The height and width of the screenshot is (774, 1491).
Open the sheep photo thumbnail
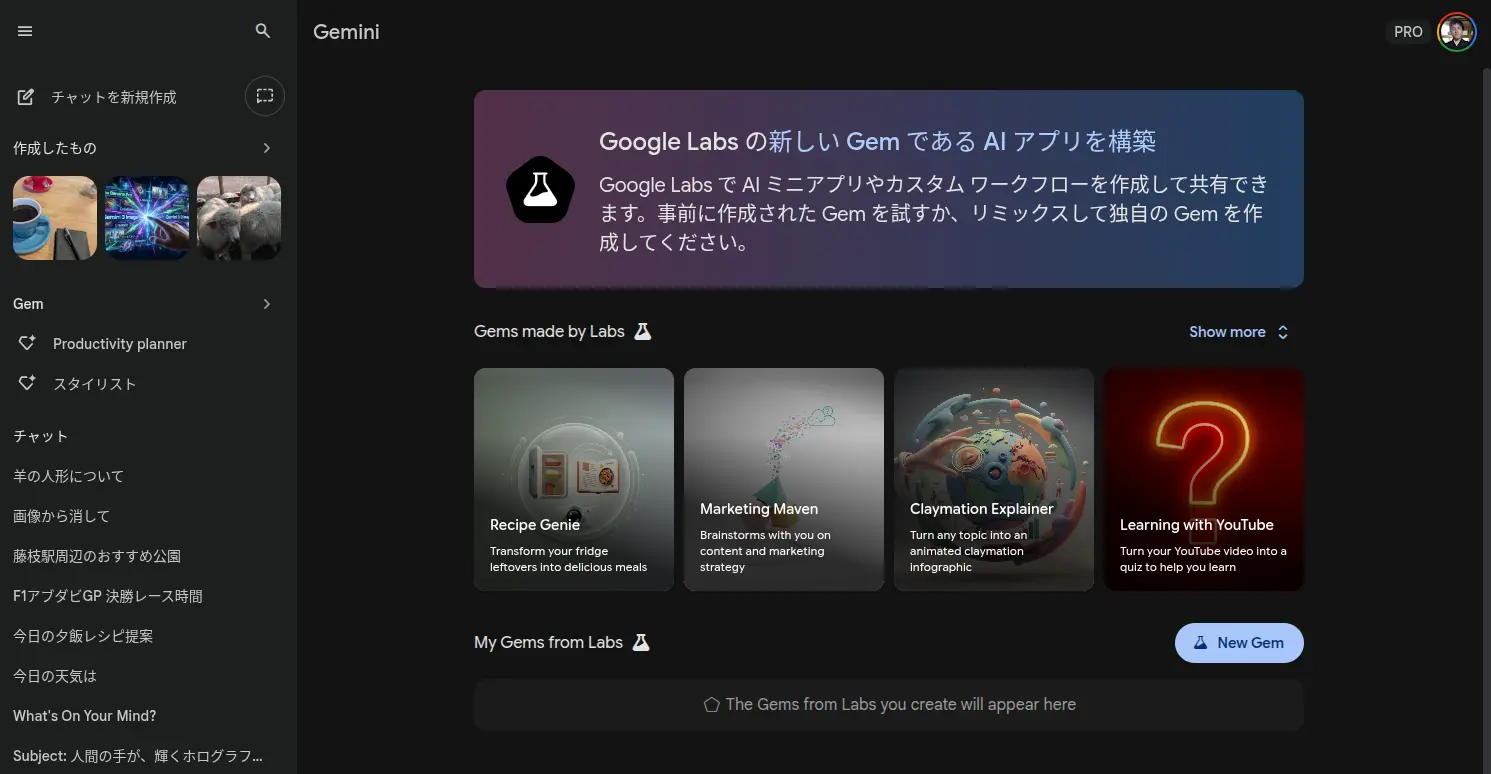(x=239, y=218)
